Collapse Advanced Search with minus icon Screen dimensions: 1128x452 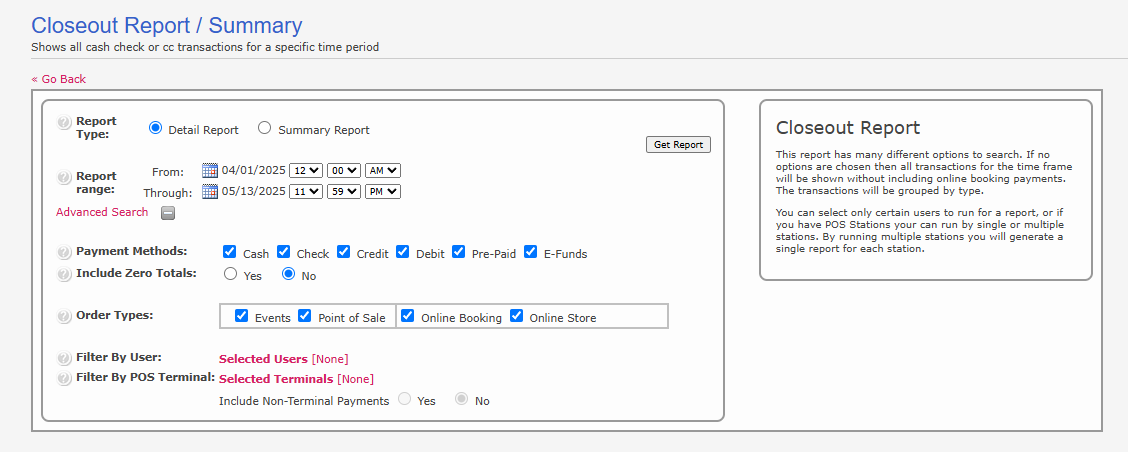click(x=168, y=213)
